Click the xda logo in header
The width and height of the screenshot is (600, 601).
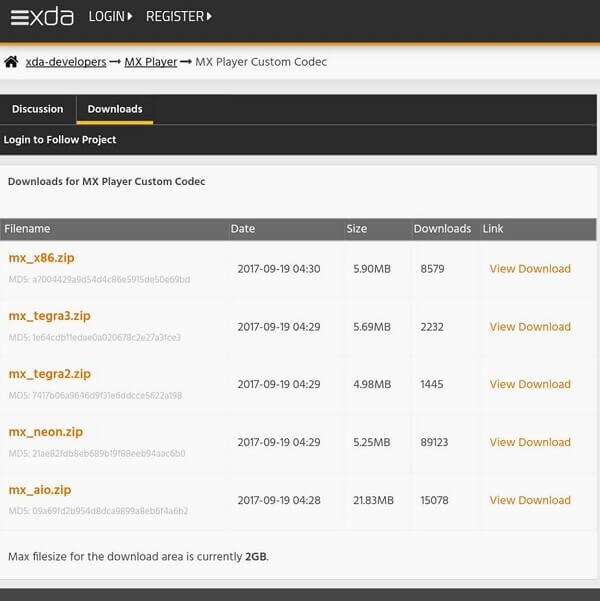point(41,17)
